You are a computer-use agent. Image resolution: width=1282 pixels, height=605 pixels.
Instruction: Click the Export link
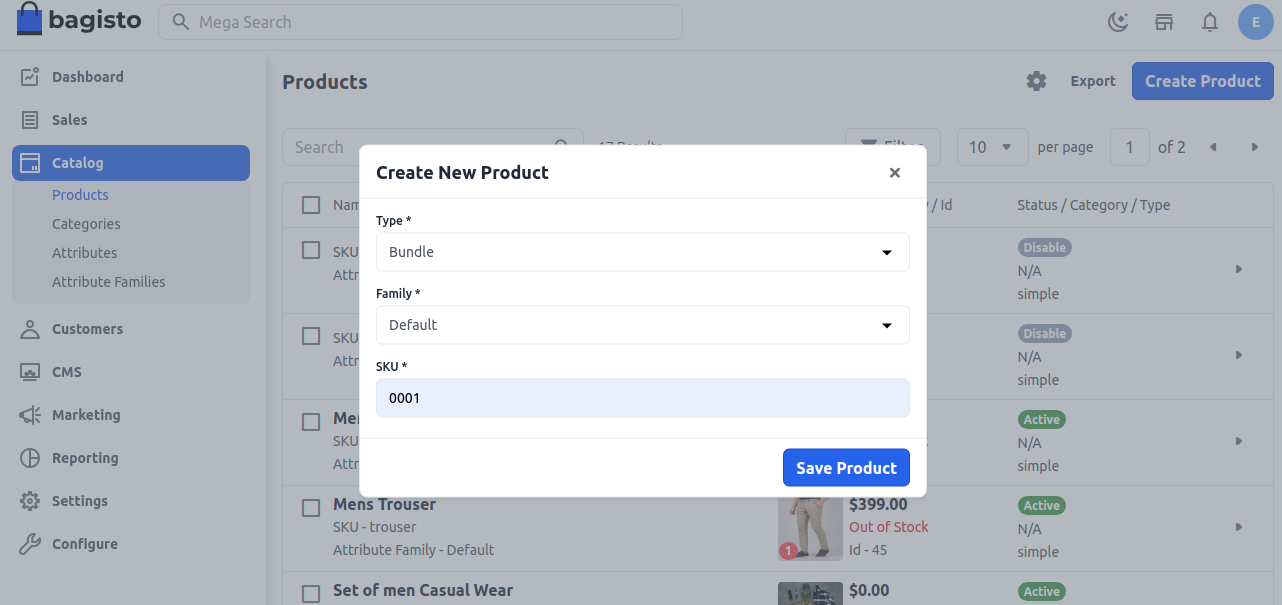point(1092,81)
